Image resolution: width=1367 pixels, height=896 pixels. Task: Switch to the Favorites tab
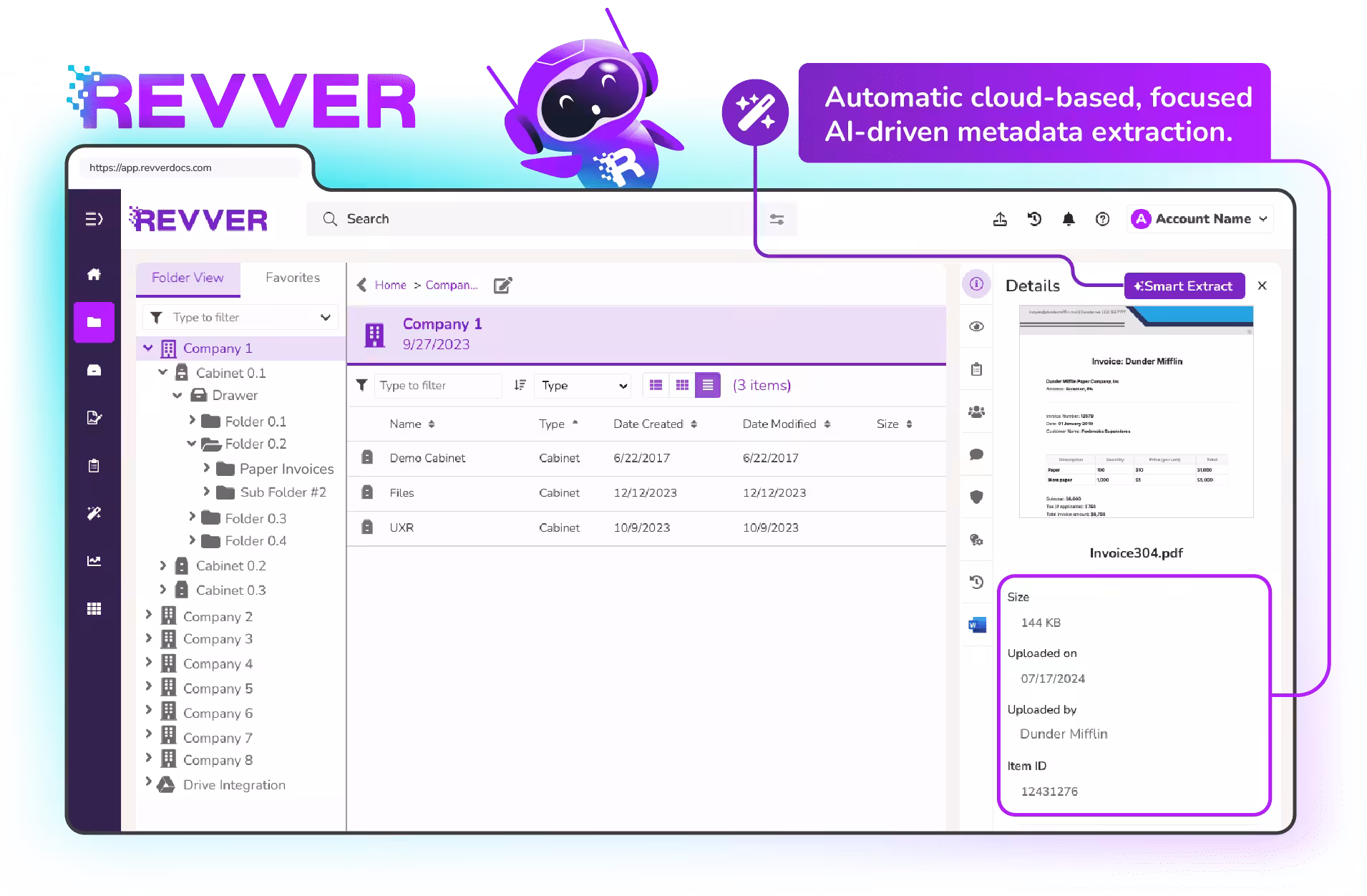tap(292, 278)
